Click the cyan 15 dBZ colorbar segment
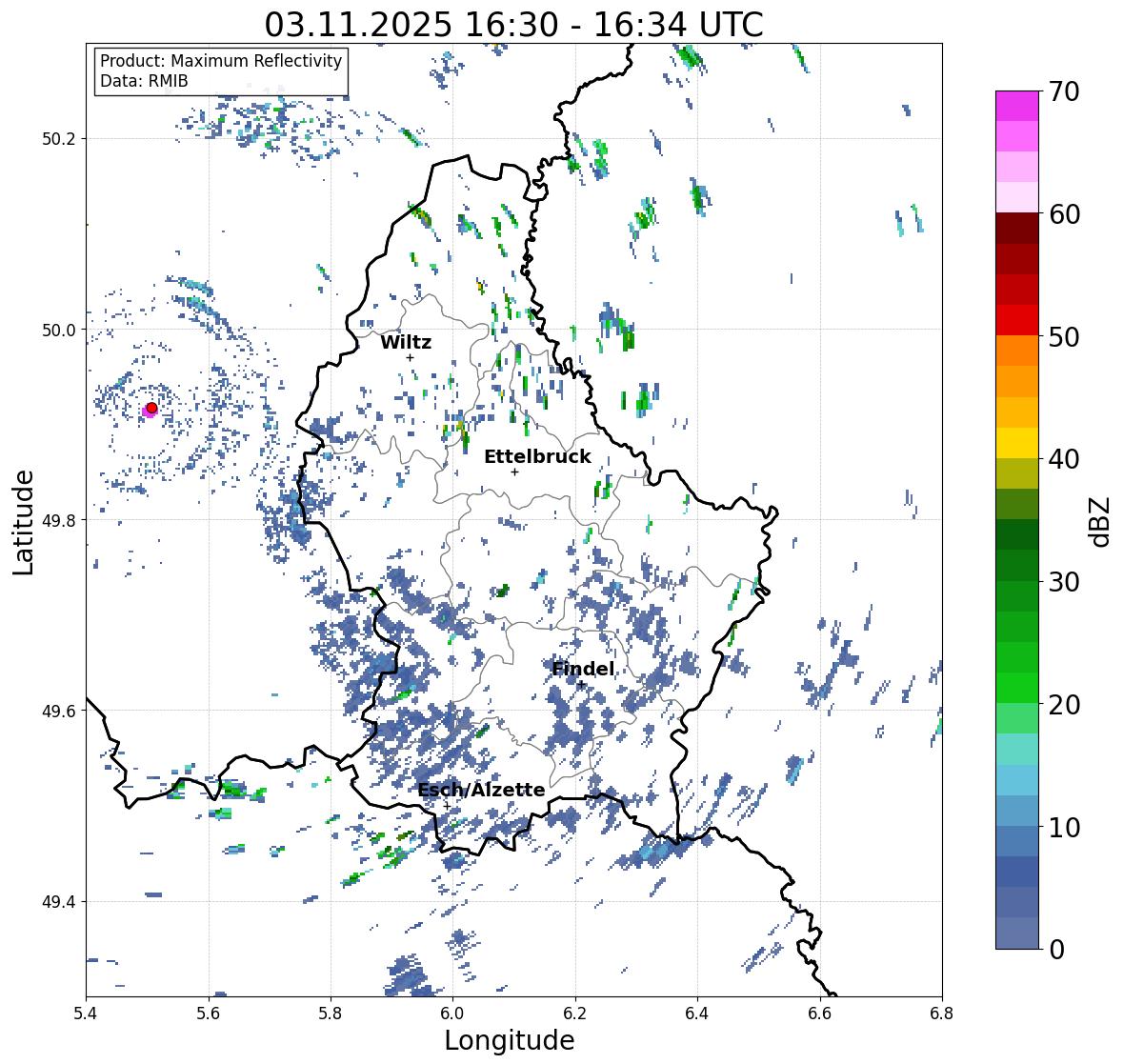Viewport: 1123px width, 1064px height. [x=1017, y=749]
